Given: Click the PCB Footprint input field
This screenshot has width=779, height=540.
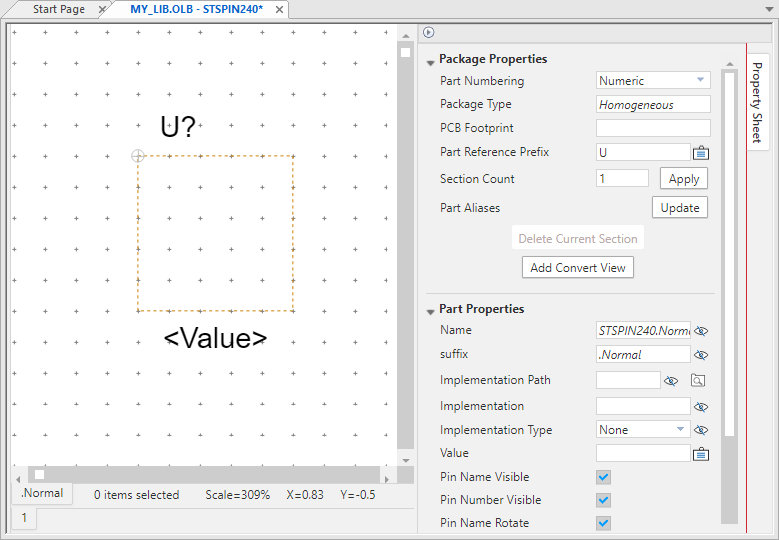Looking at the screenshot, I should [x=653, y=128].
